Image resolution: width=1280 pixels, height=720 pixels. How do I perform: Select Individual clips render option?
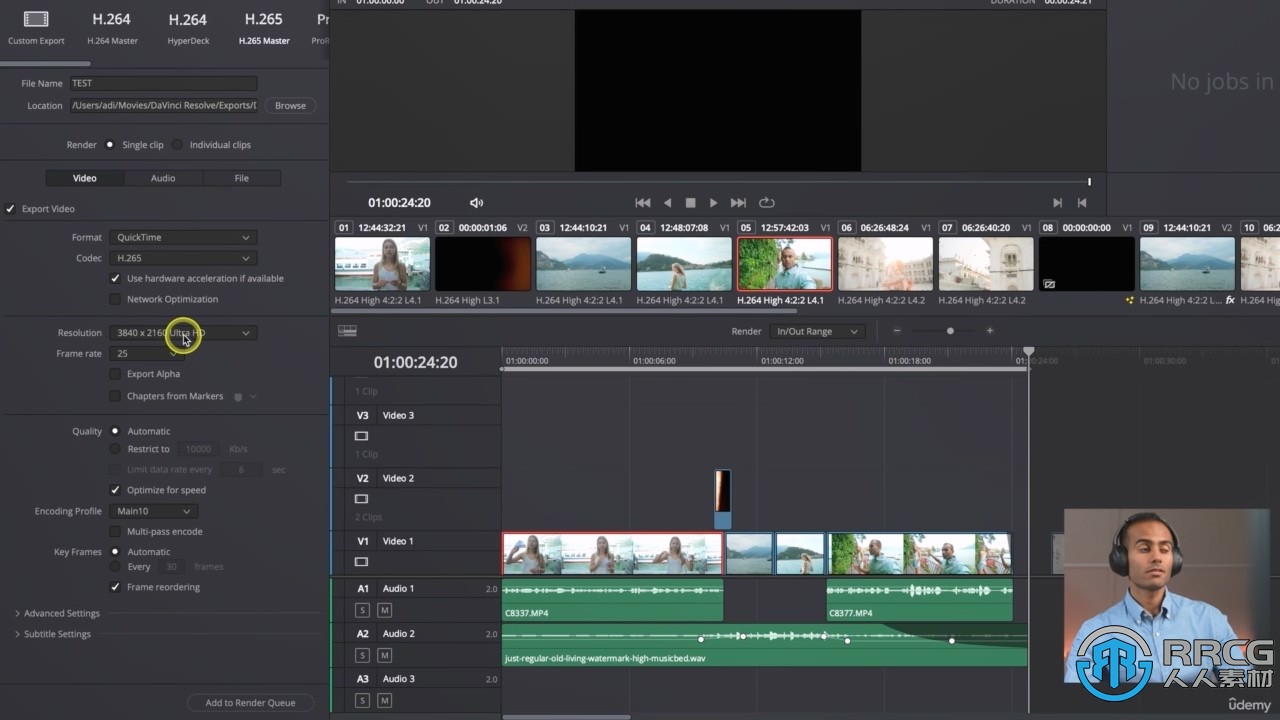177,145
